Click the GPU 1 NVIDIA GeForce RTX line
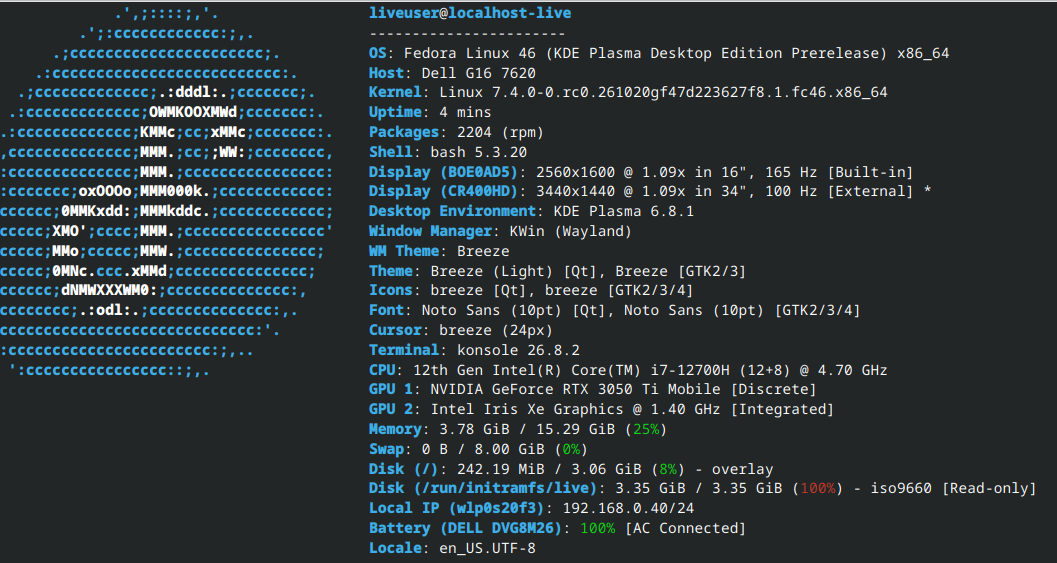This screenshot has height=563, width=1057. coord(593,390)
